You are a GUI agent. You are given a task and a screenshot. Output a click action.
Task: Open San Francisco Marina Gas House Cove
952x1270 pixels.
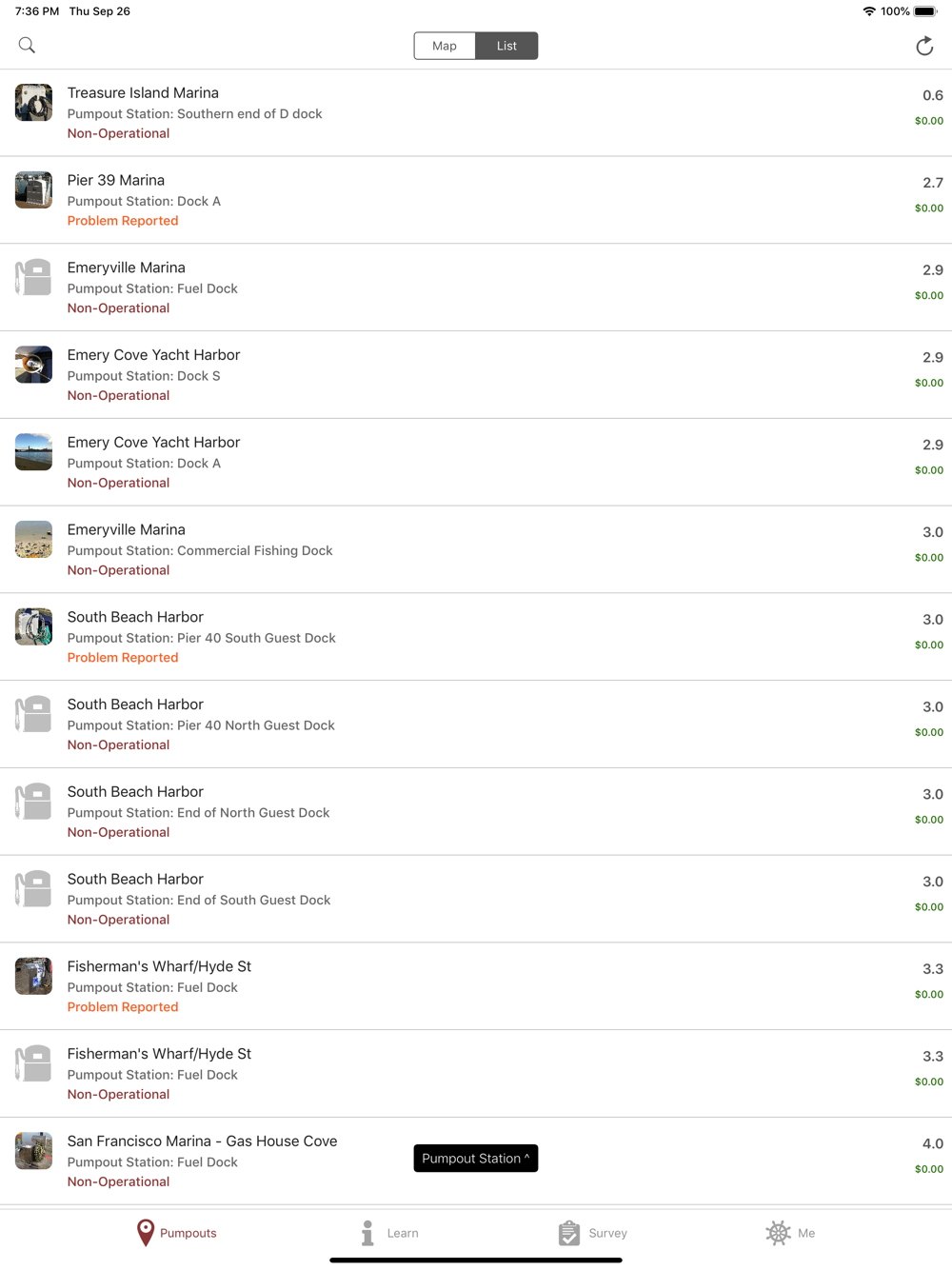[x=202, y=1141]
